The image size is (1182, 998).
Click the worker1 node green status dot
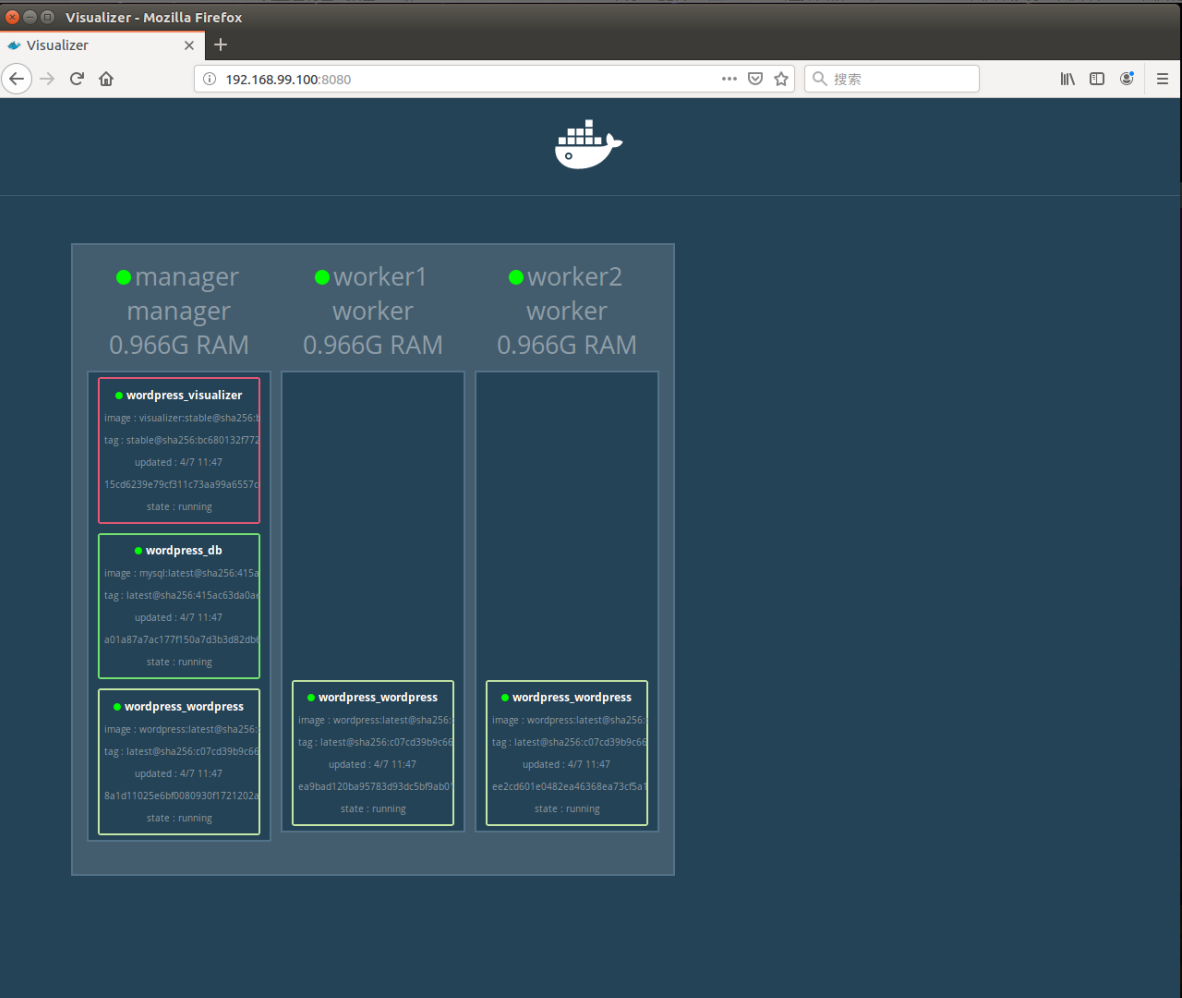322,277
